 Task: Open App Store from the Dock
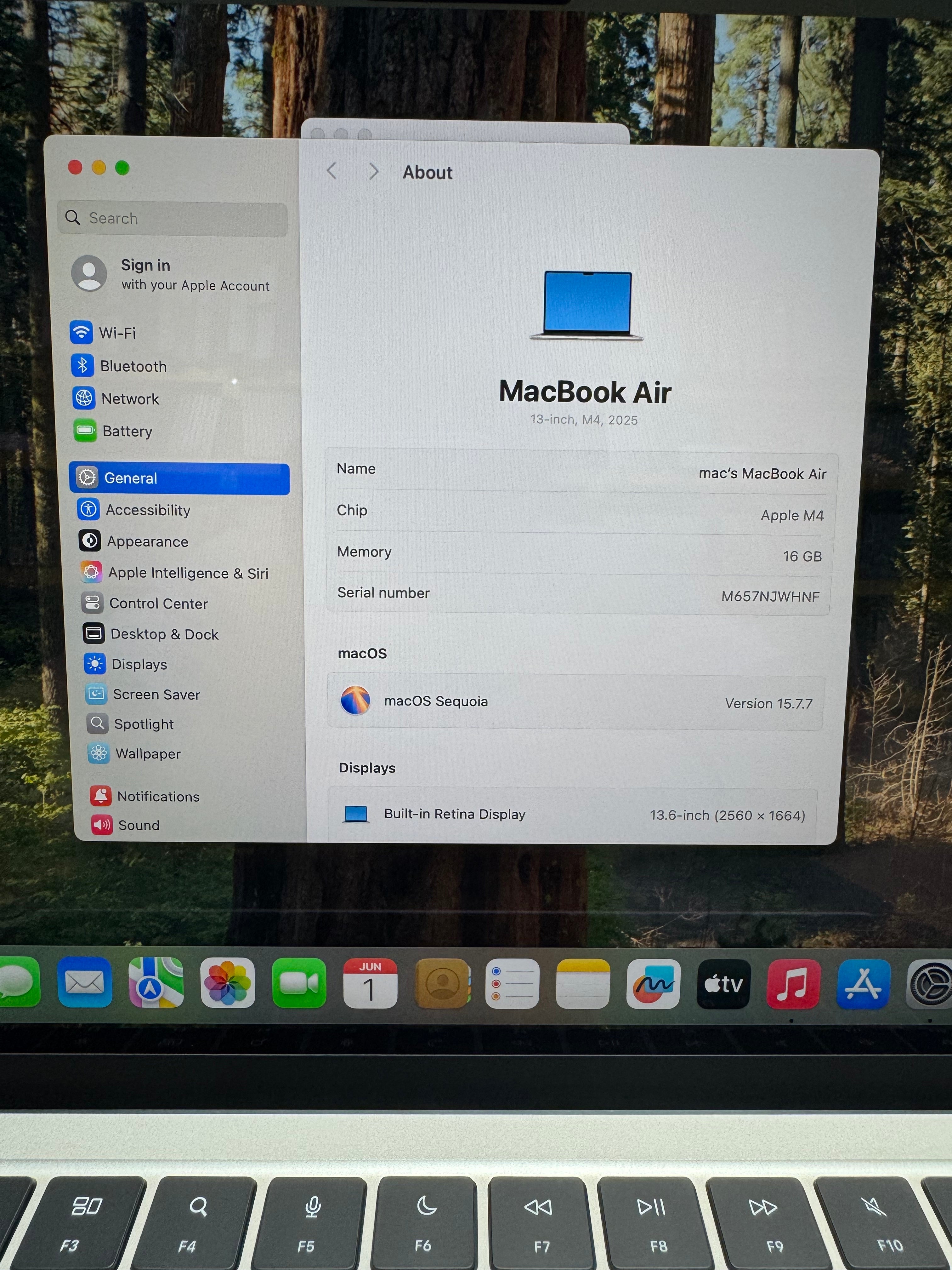pos(864,983)
